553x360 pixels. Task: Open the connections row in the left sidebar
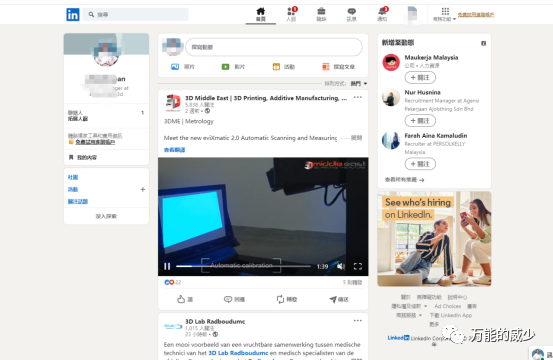(x=106, y=116)
